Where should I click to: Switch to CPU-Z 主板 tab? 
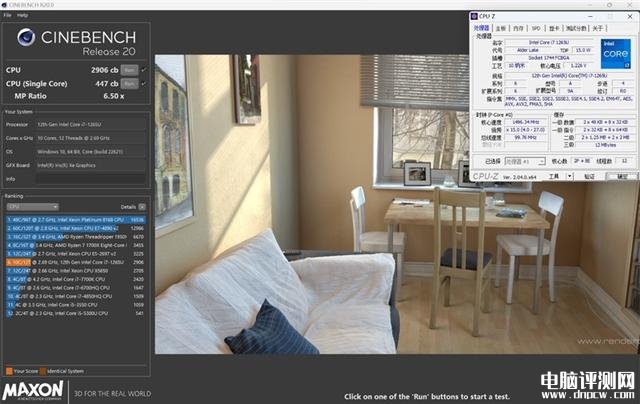(x=500, y=28)
